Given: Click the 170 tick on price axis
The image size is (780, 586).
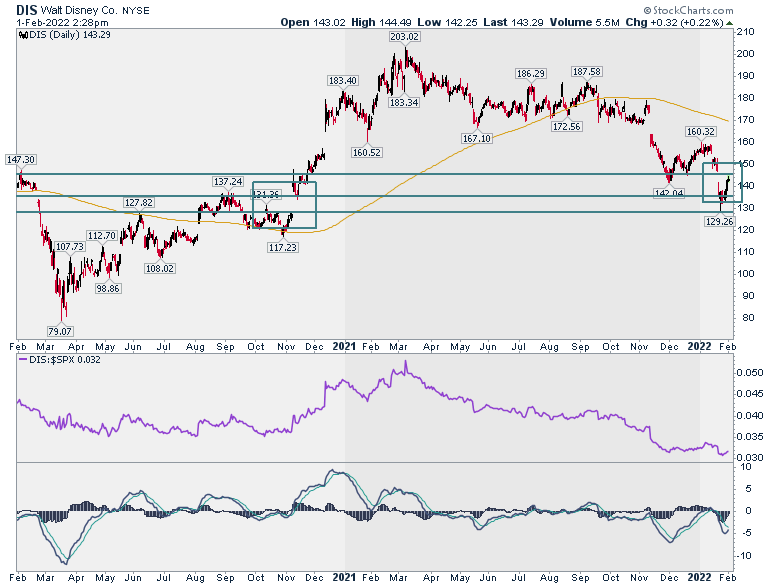Looking at the screenshot, I should 746,120.
